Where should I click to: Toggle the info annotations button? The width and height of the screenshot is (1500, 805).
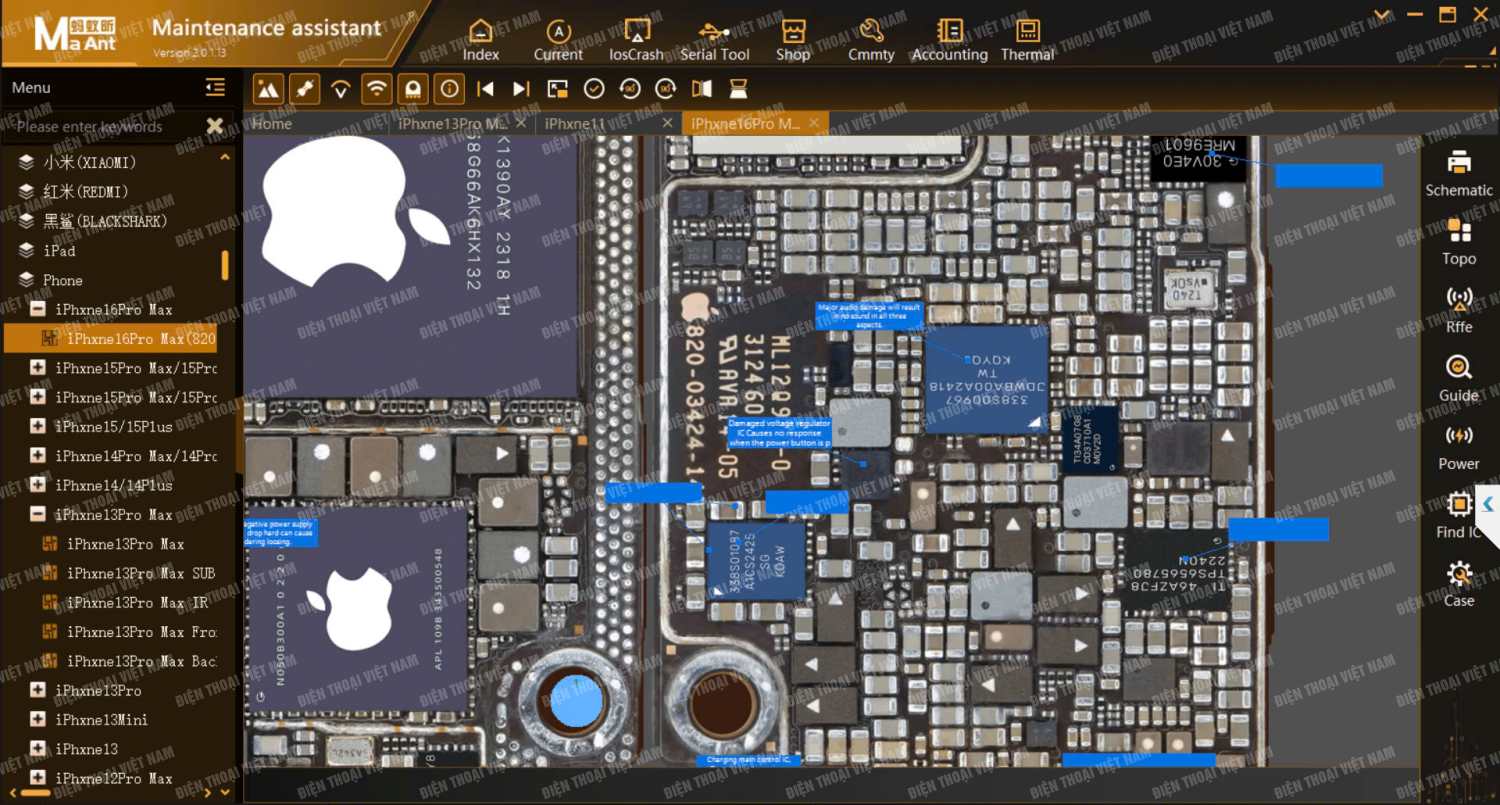click(449, 89)
